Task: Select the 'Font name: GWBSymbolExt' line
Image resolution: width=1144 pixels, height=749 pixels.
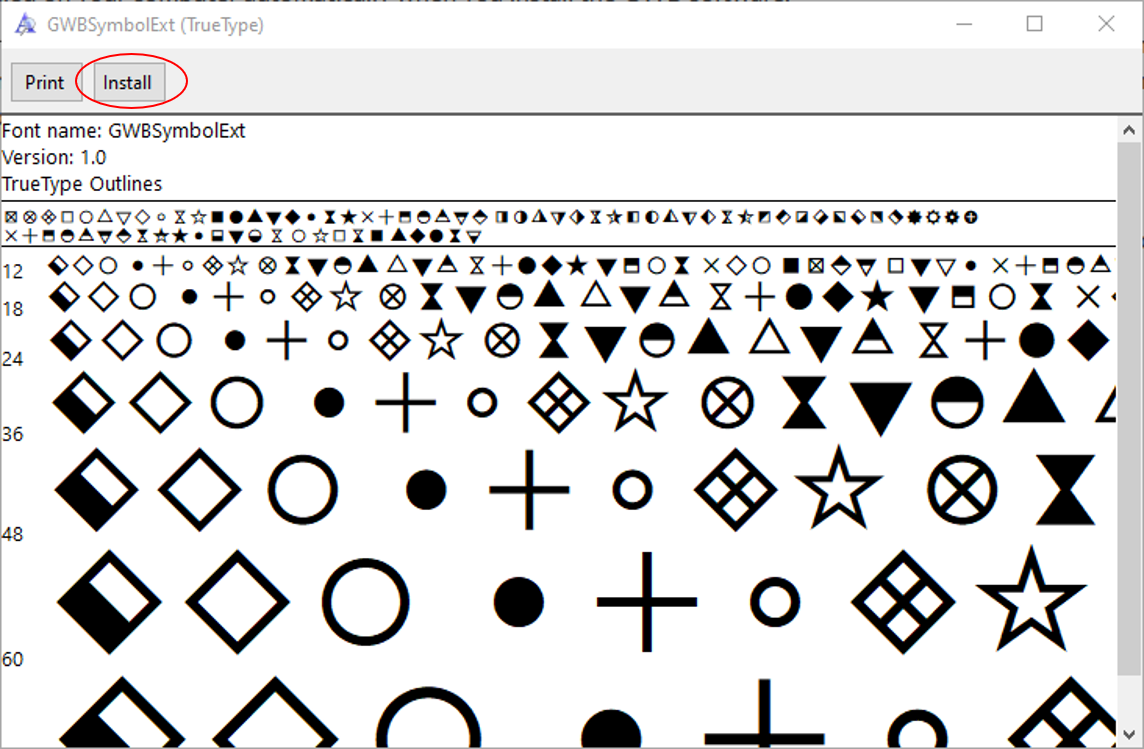Action: coord(123,131)
